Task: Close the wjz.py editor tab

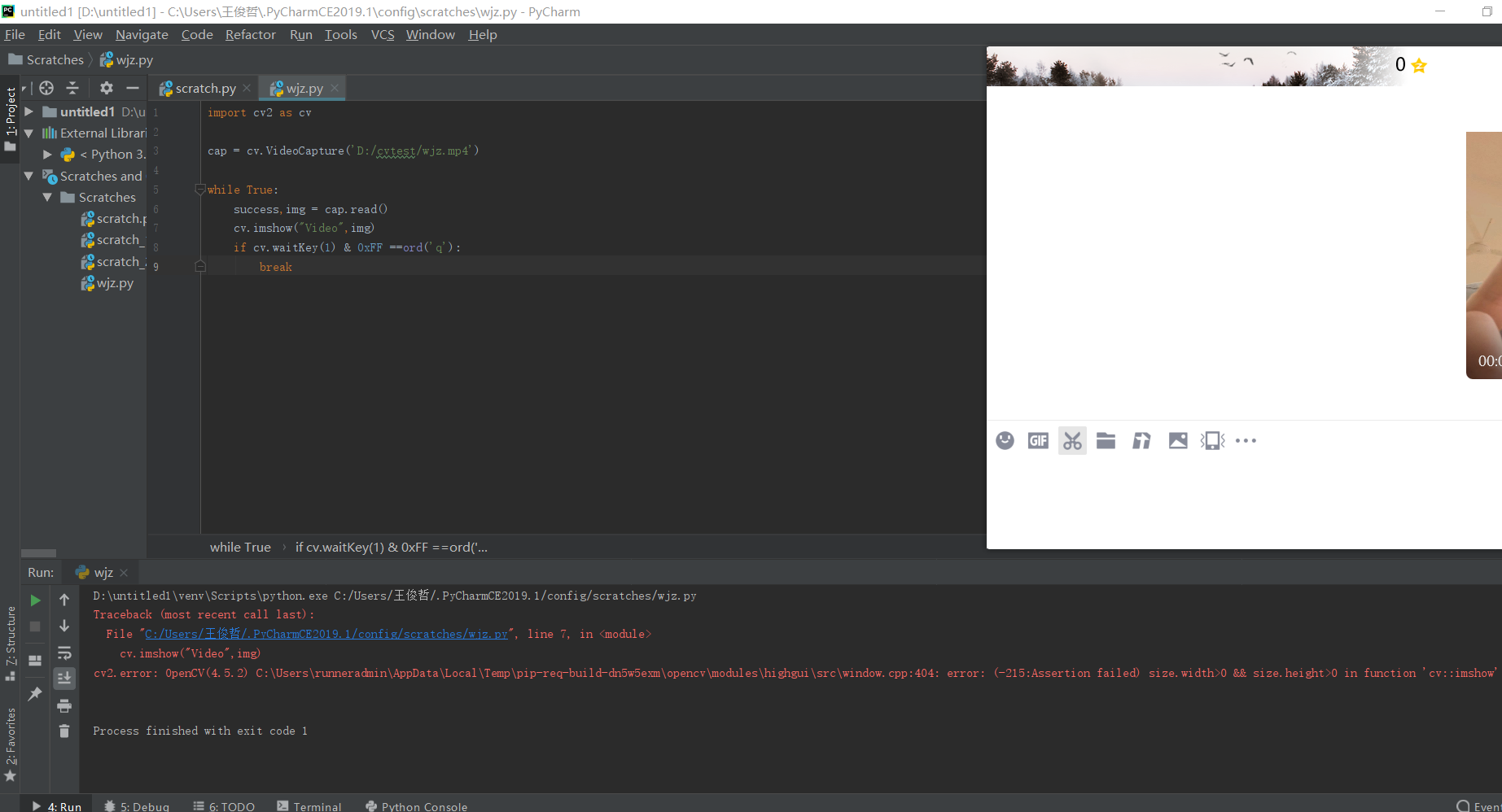Action: (x=335, y=88)
